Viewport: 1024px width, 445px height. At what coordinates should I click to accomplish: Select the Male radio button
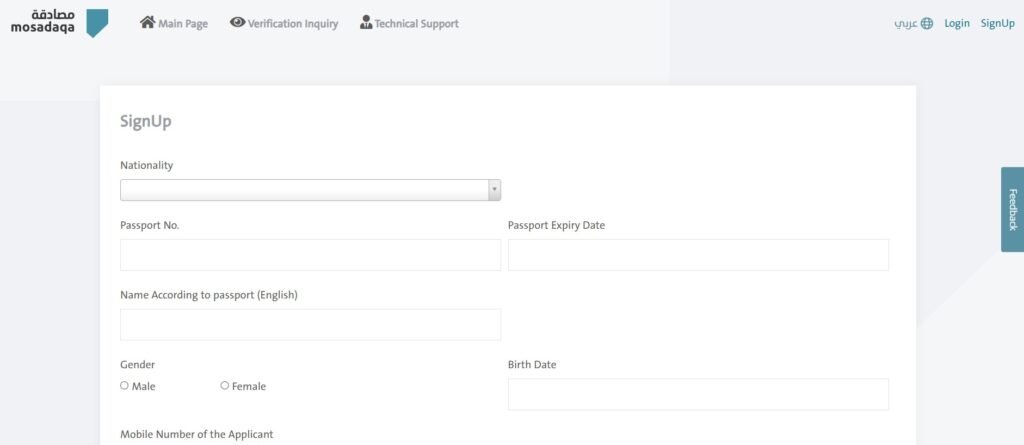(125, 386)
